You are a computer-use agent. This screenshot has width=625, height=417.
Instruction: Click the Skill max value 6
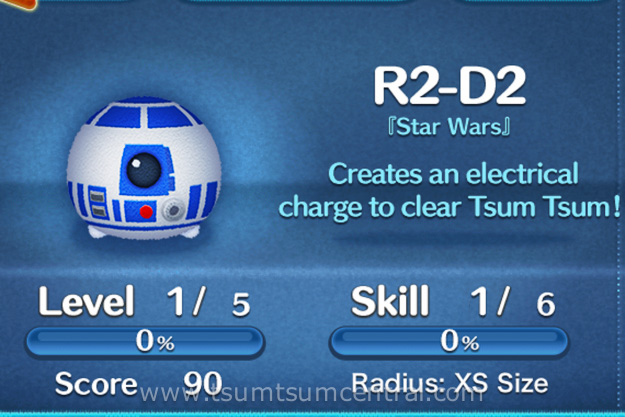(x=546, y=305)
